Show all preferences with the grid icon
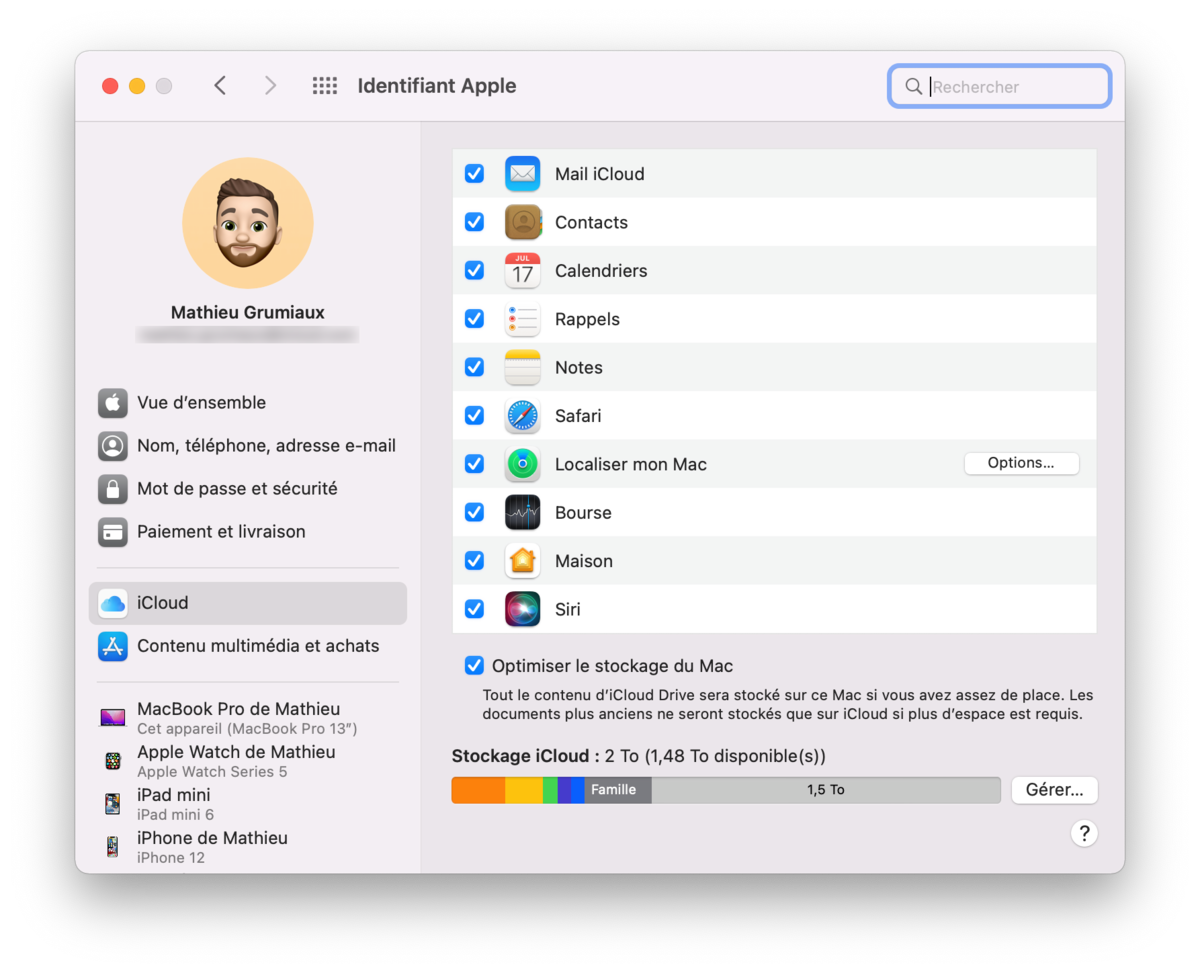1200x973 pixels. click(325, 86)
